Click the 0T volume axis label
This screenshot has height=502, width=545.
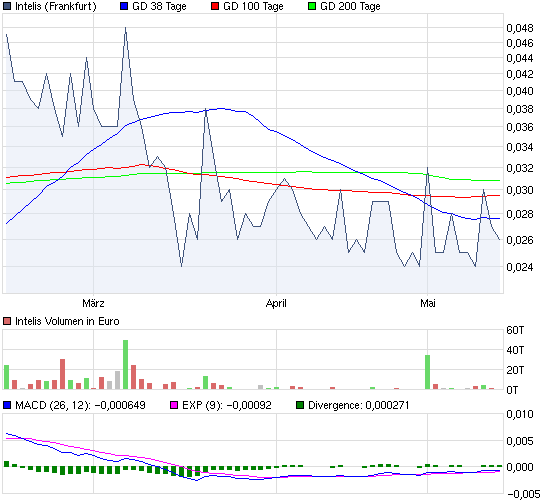(x=512, y=390)
